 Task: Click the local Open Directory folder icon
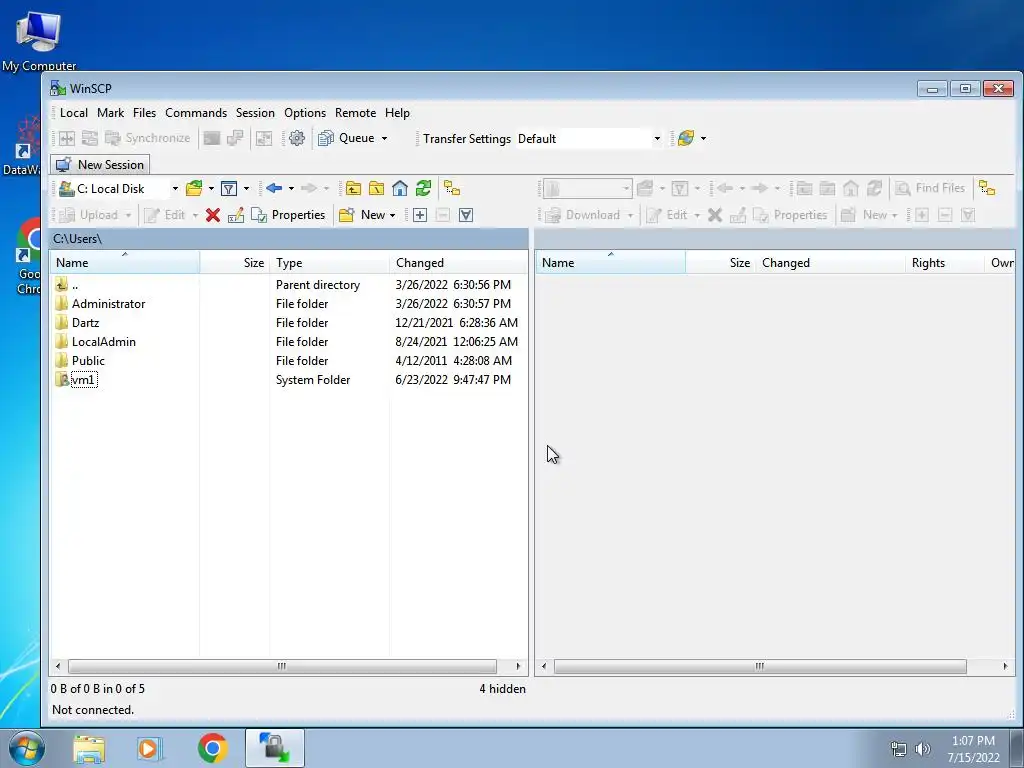point(194,189)
